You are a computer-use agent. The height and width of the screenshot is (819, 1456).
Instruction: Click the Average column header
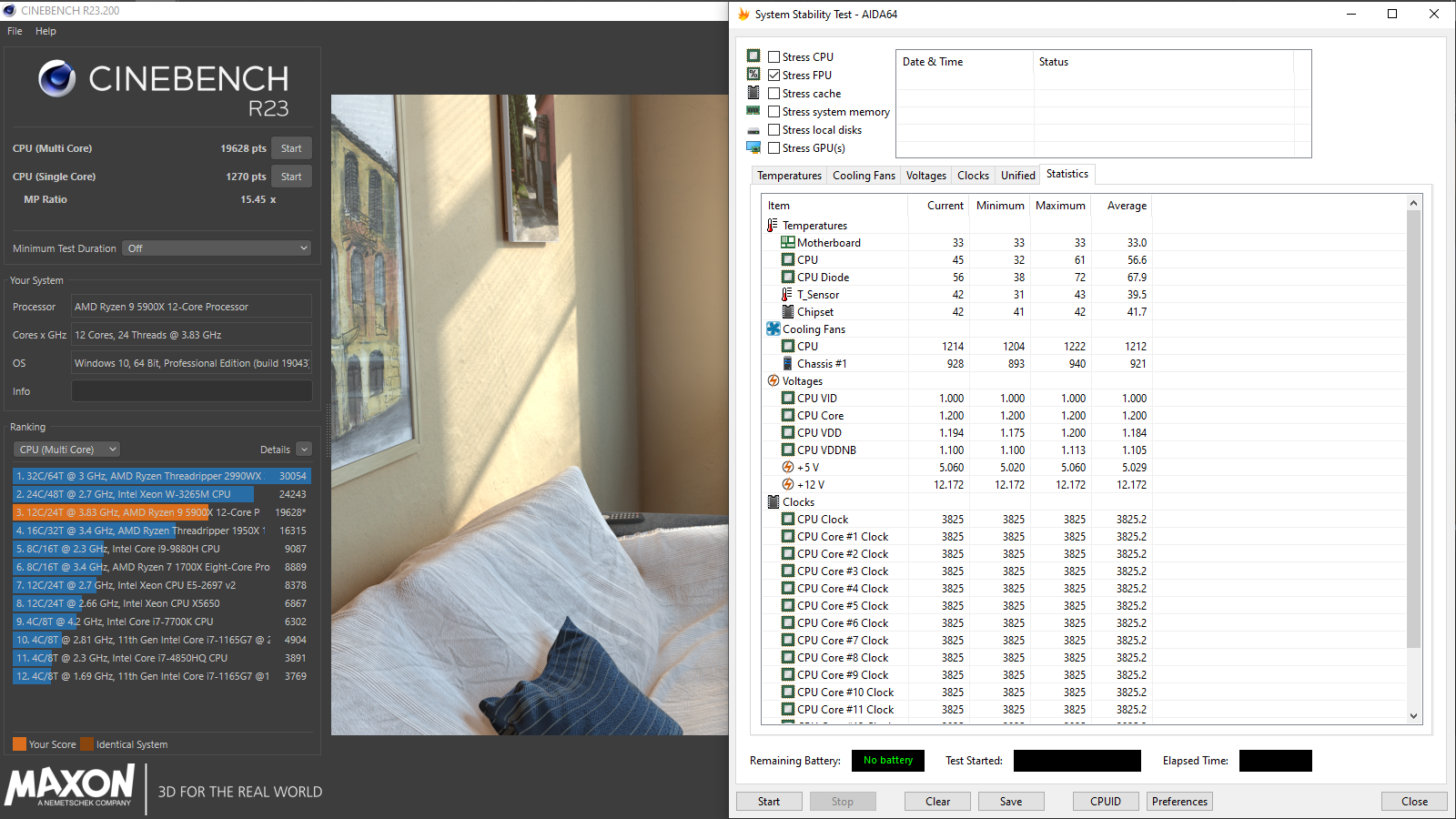pos(1127,206)
